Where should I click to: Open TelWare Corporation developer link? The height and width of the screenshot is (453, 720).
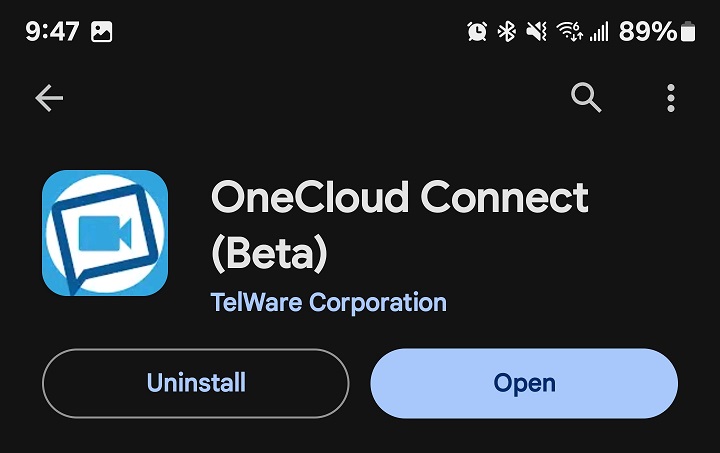(x=328, y=302)
